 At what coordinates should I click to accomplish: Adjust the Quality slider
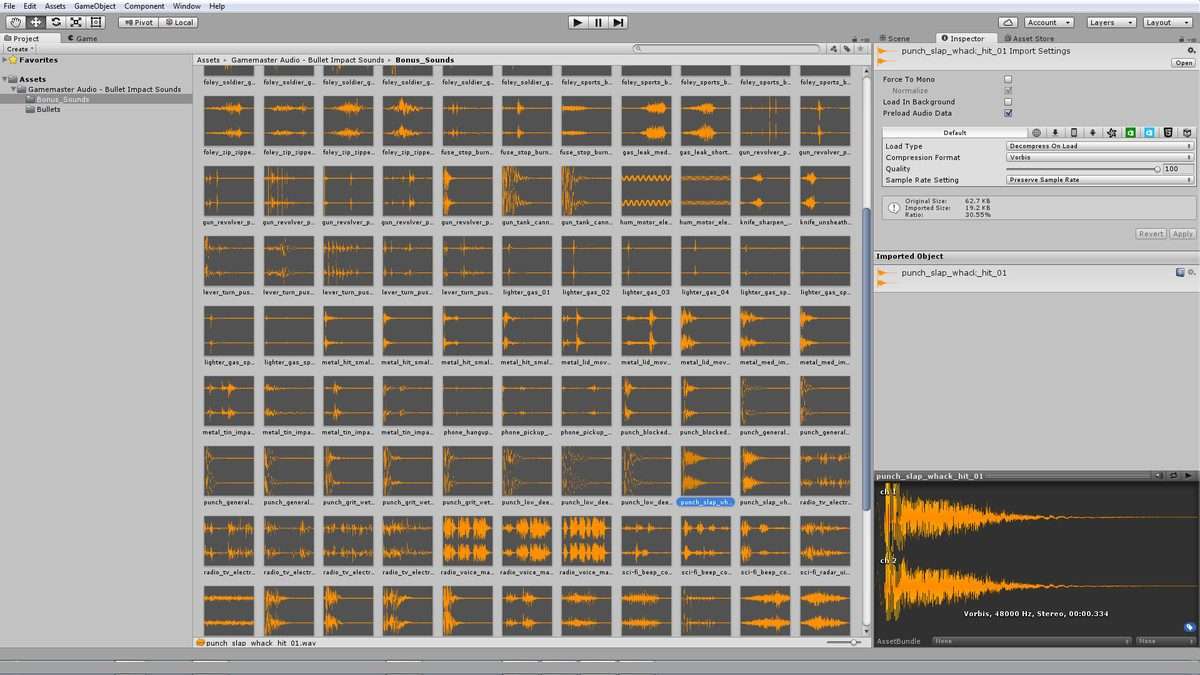point(1083,169)
